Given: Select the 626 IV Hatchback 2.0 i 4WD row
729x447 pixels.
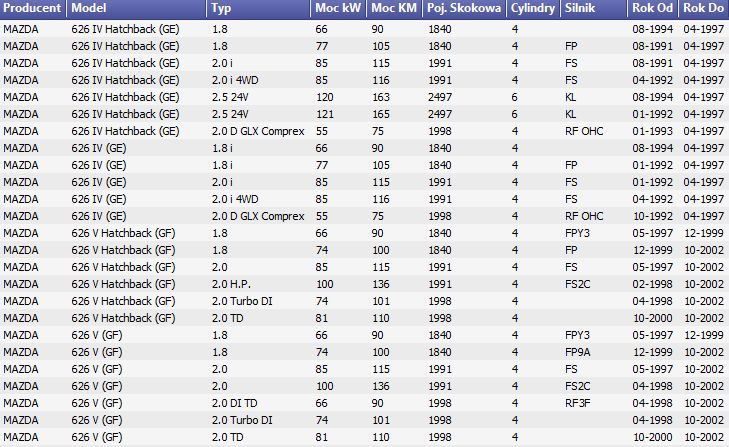Looking at the screenshot, I should coord(364,80).
